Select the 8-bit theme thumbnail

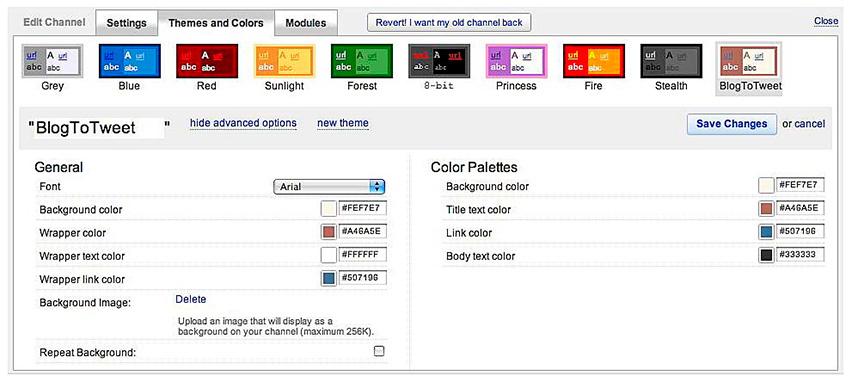(x=439, y=61)
